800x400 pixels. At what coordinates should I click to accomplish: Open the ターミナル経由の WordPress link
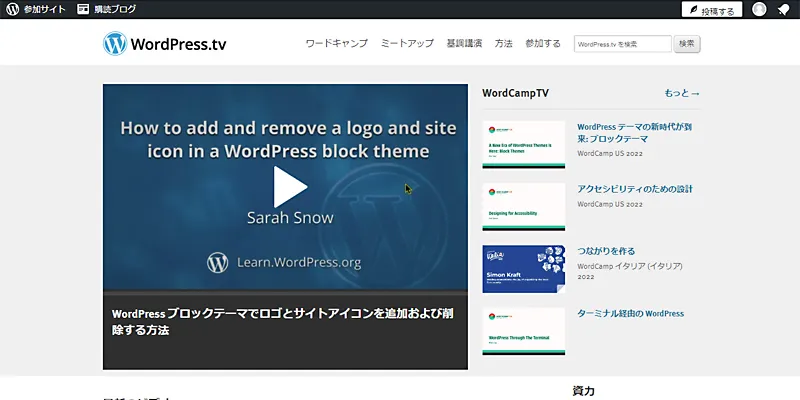pyautogui.click(x=630, y=313)
